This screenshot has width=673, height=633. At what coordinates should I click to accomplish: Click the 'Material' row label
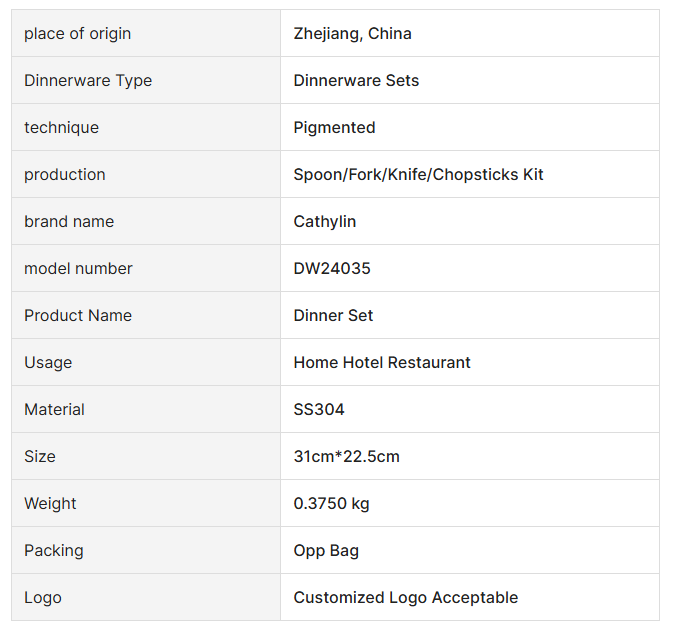54,410
